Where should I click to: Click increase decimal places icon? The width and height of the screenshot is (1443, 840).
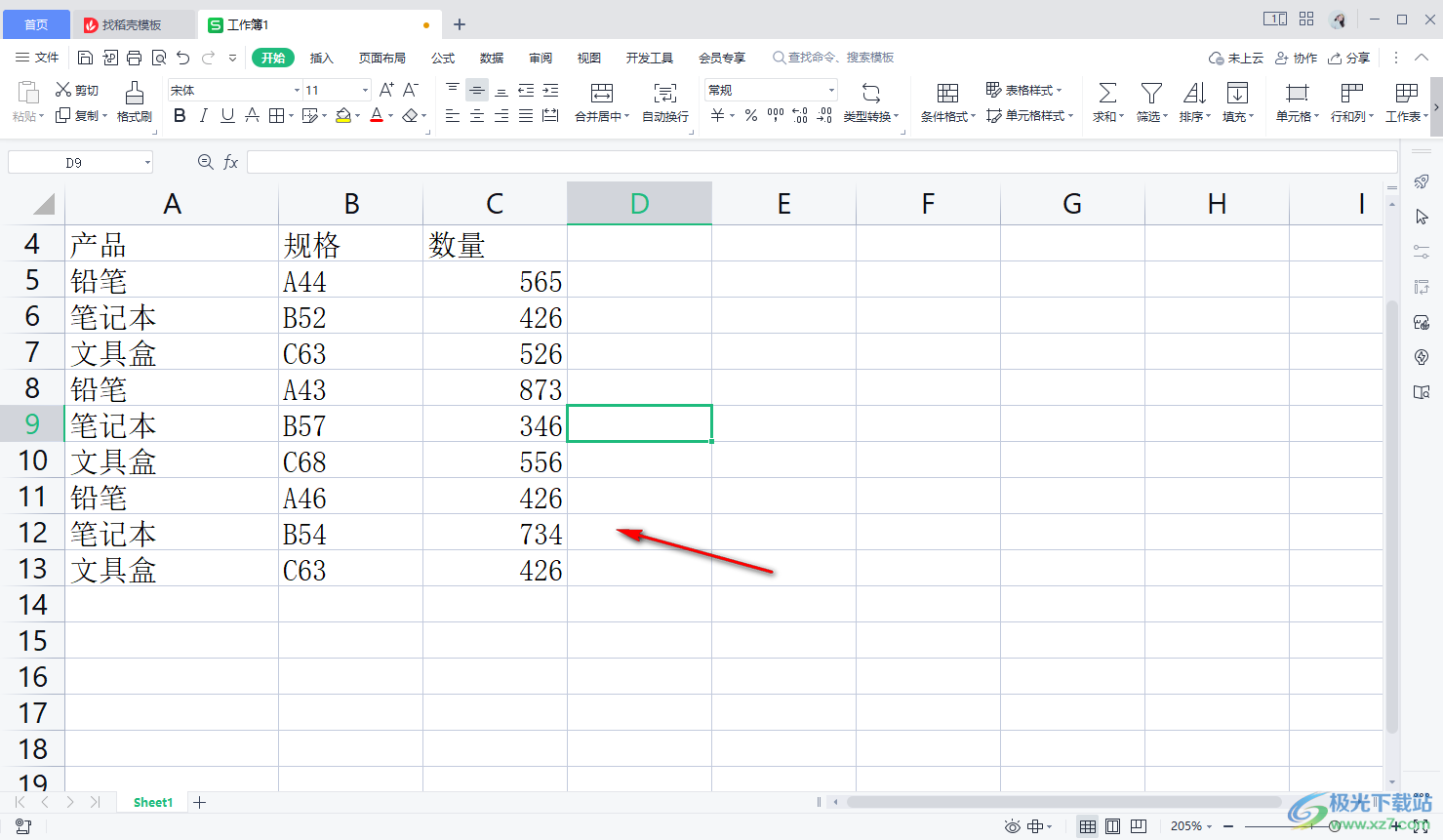coord(800,116)
